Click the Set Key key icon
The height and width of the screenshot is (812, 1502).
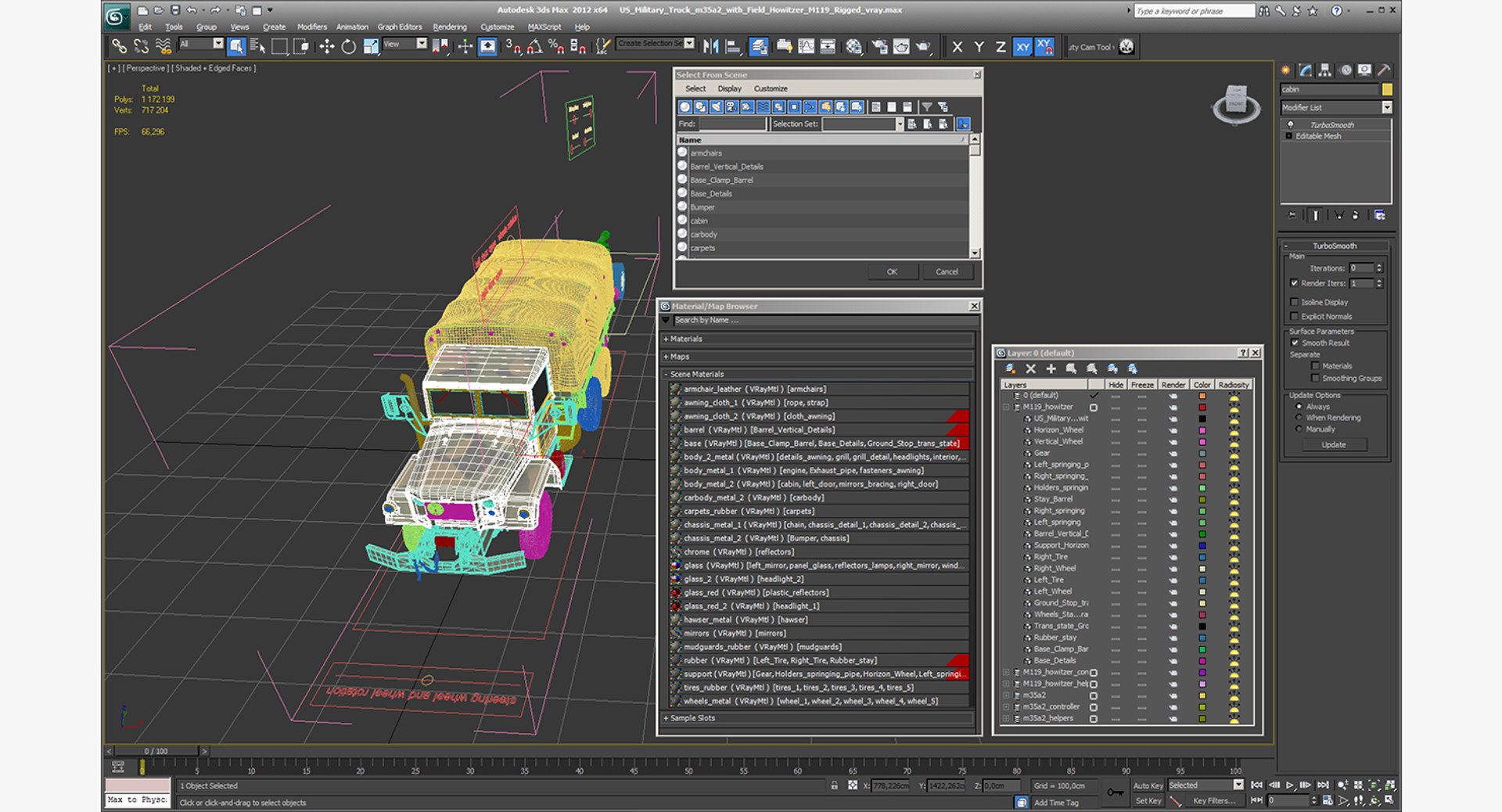point(1115,792)
